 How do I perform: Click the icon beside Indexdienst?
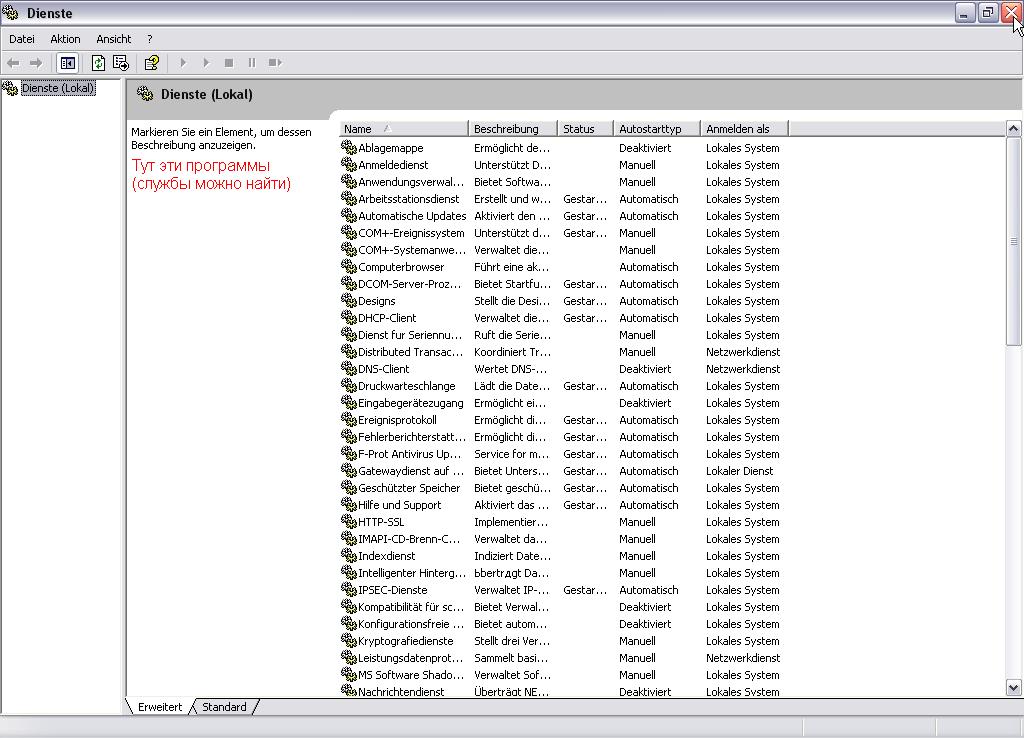click(349, 555)
